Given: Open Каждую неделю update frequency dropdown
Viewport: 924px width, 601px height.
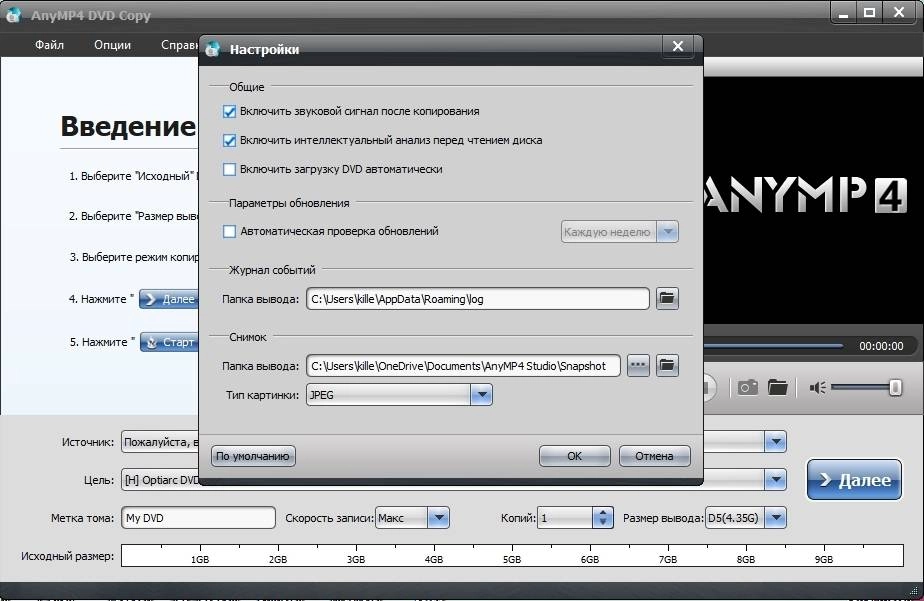Looking at the screenshot, I should pos(668,232).
